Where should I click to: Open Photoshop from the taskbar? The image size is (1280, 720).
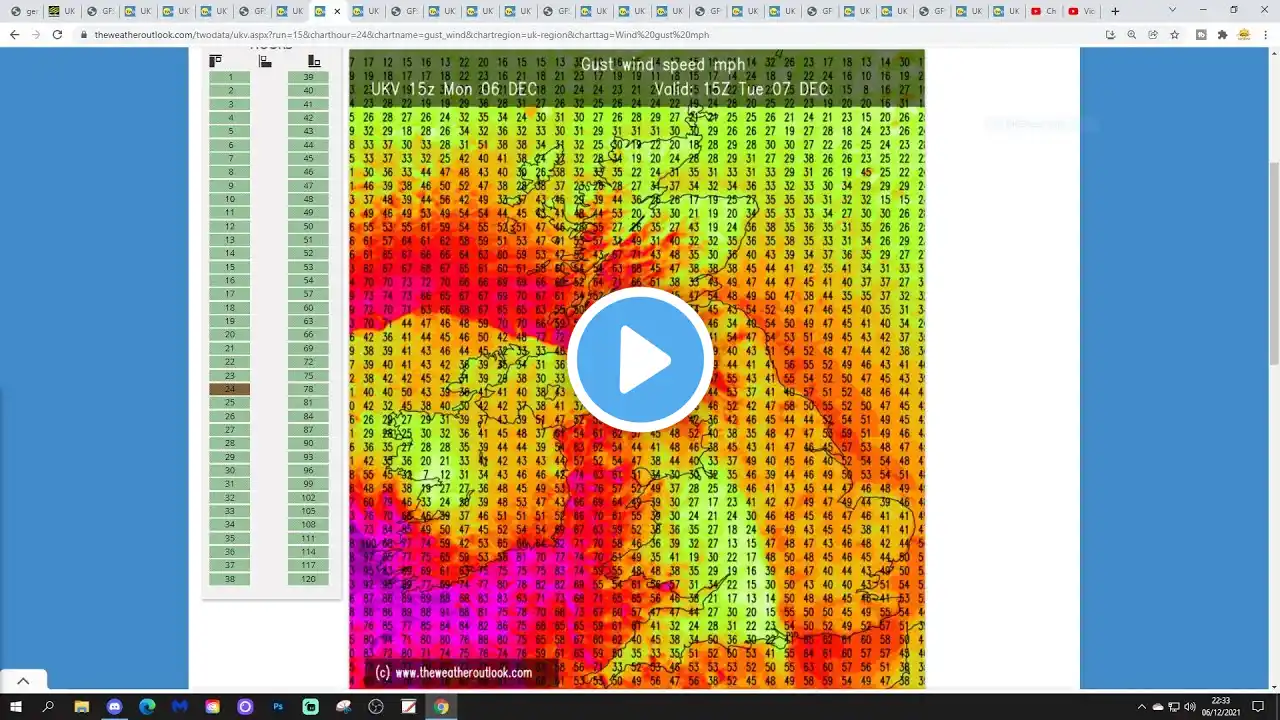tap(278, 707)
